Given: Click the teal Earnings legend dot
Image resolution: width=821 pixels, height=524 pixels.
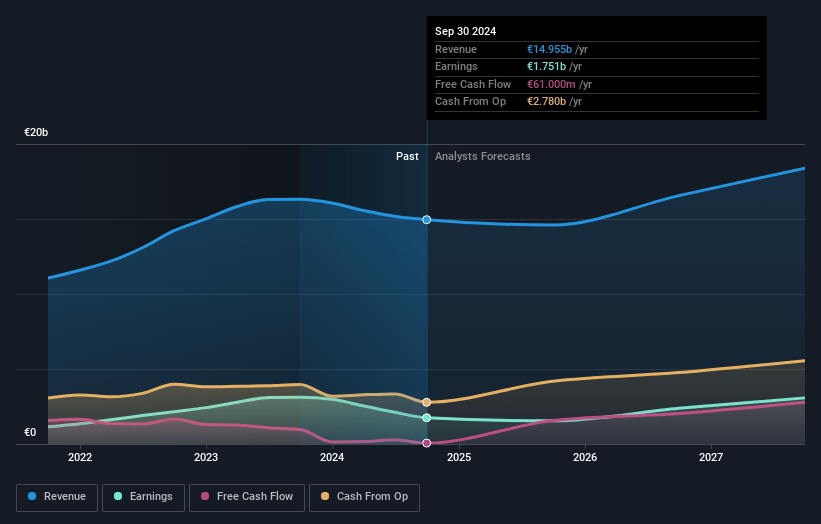Looking at the screenshot, I should [x=118, y=496].
